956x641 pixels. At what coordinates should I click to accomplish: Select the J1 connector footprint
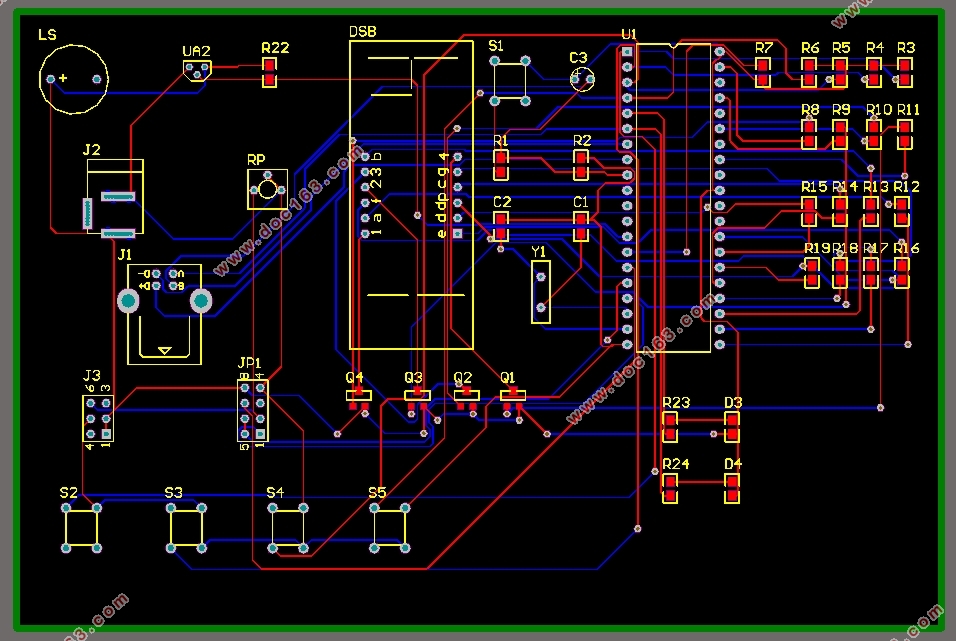pos(165,314)
